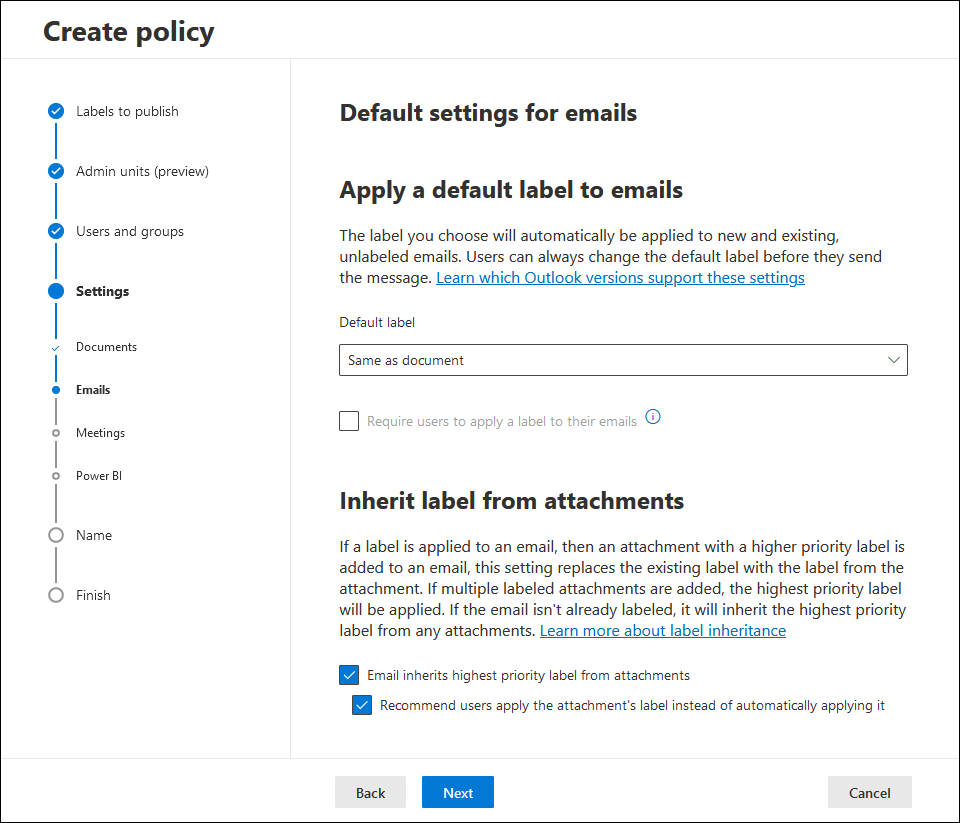This screenshot has height=823, width=960.
Task: Toggle Recommend users apply attachment's label checkbox
Action: coord(362,705)
